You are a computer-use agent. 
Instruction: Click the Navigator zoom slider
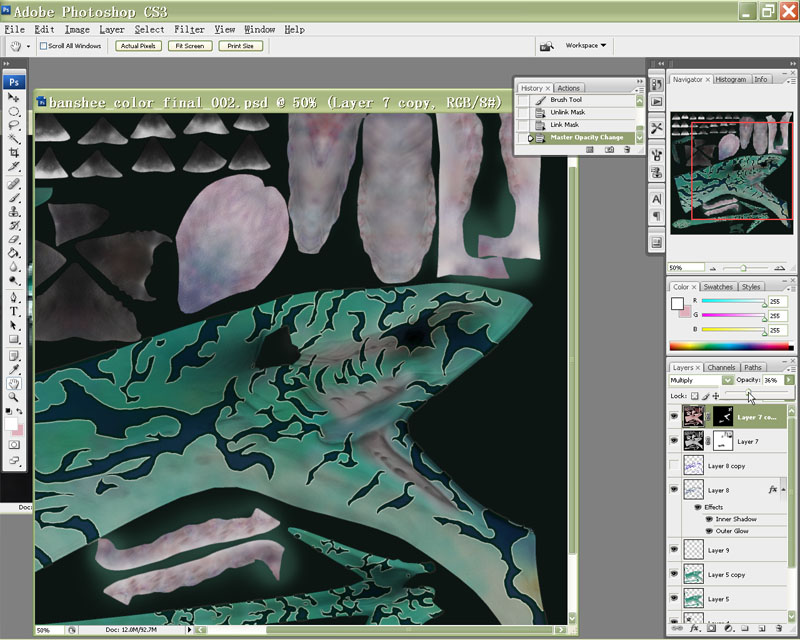tap(743, 267)
